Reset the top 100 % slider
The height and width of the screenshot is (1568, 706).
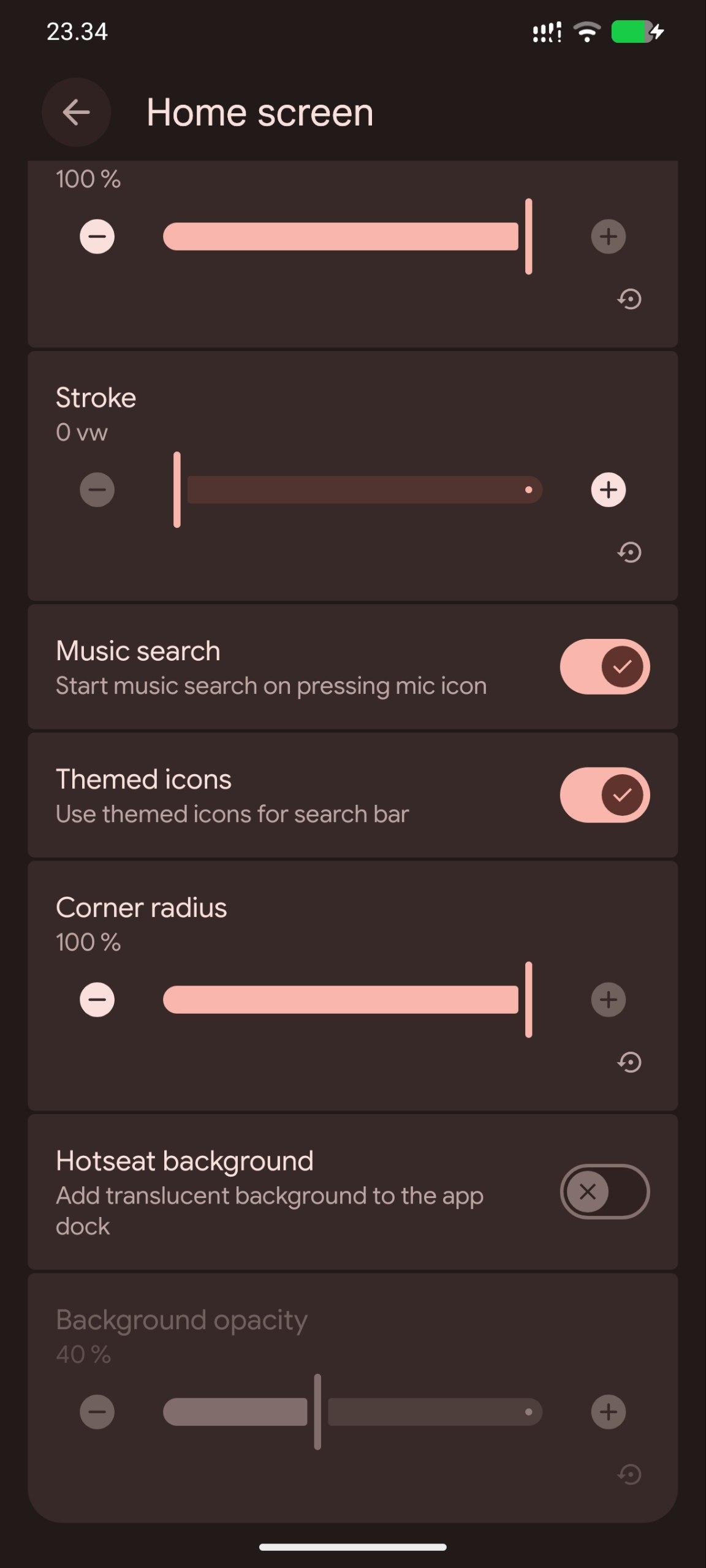click(629, 300)
